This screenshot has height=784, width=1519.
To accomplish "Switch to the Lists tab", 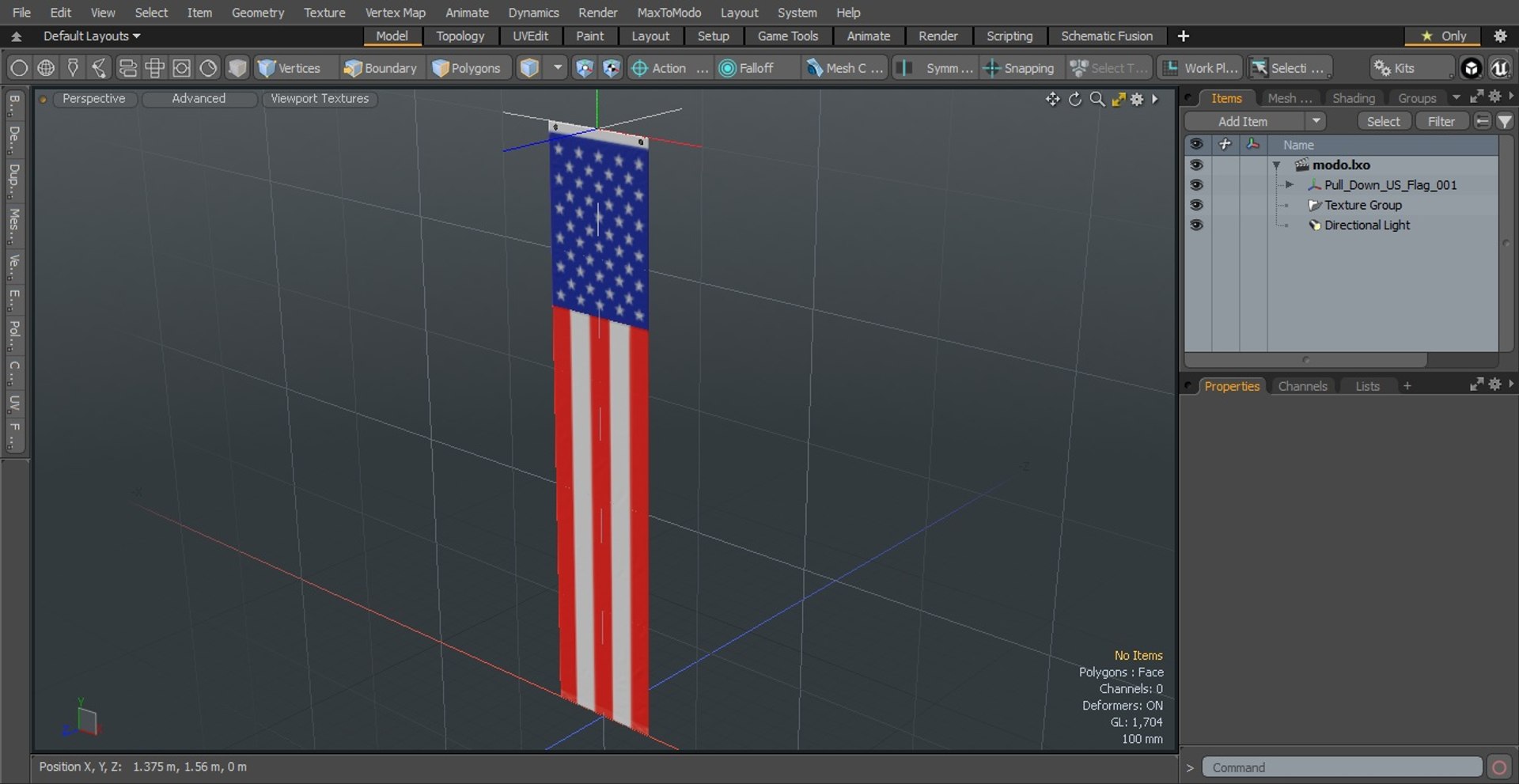I will pyautogui.click(x=1367, y=386).
